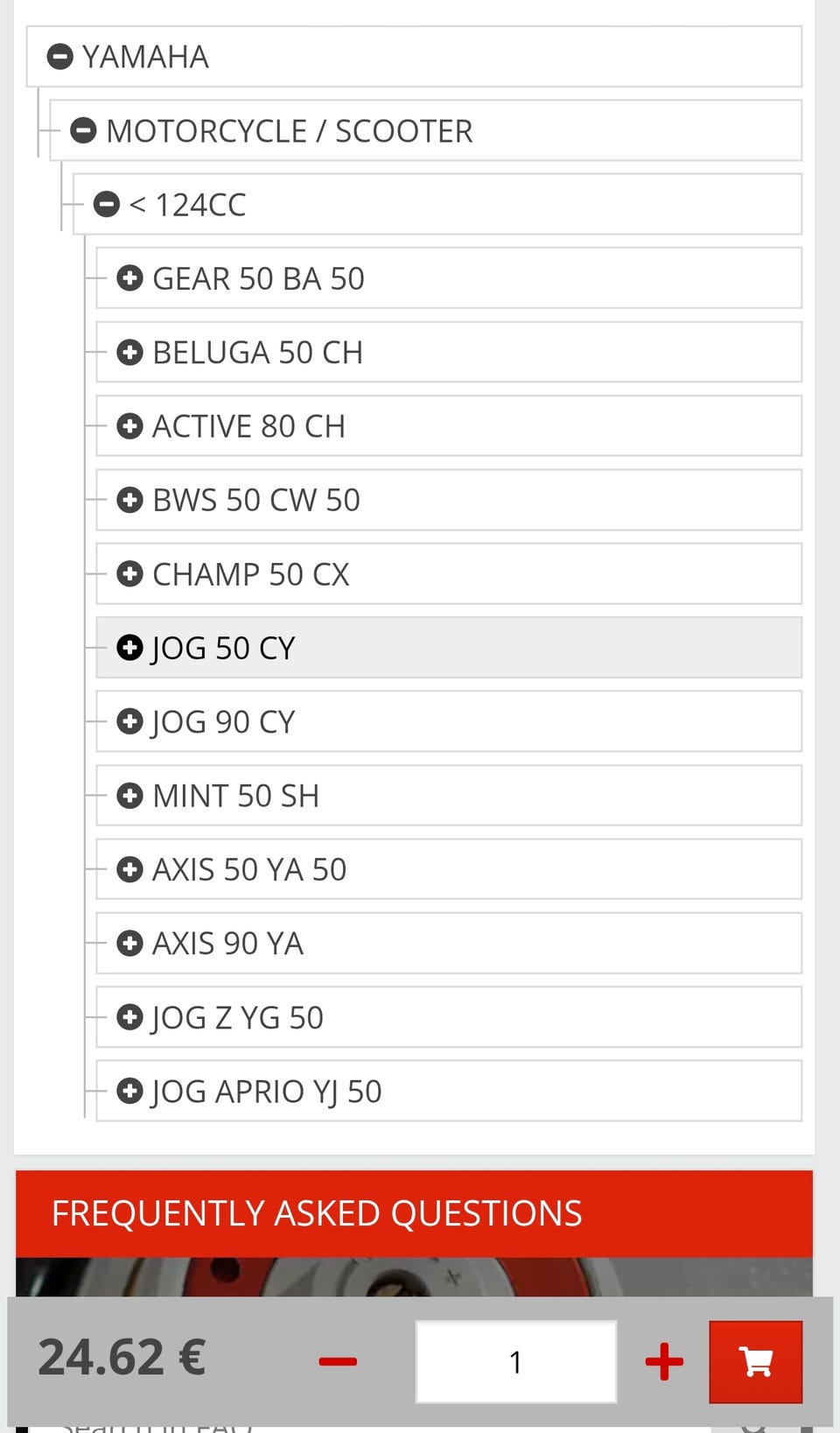Open the AXIS 50 YA 50 entry
Screen dimensions: 840x1433
tap(249, 869)
